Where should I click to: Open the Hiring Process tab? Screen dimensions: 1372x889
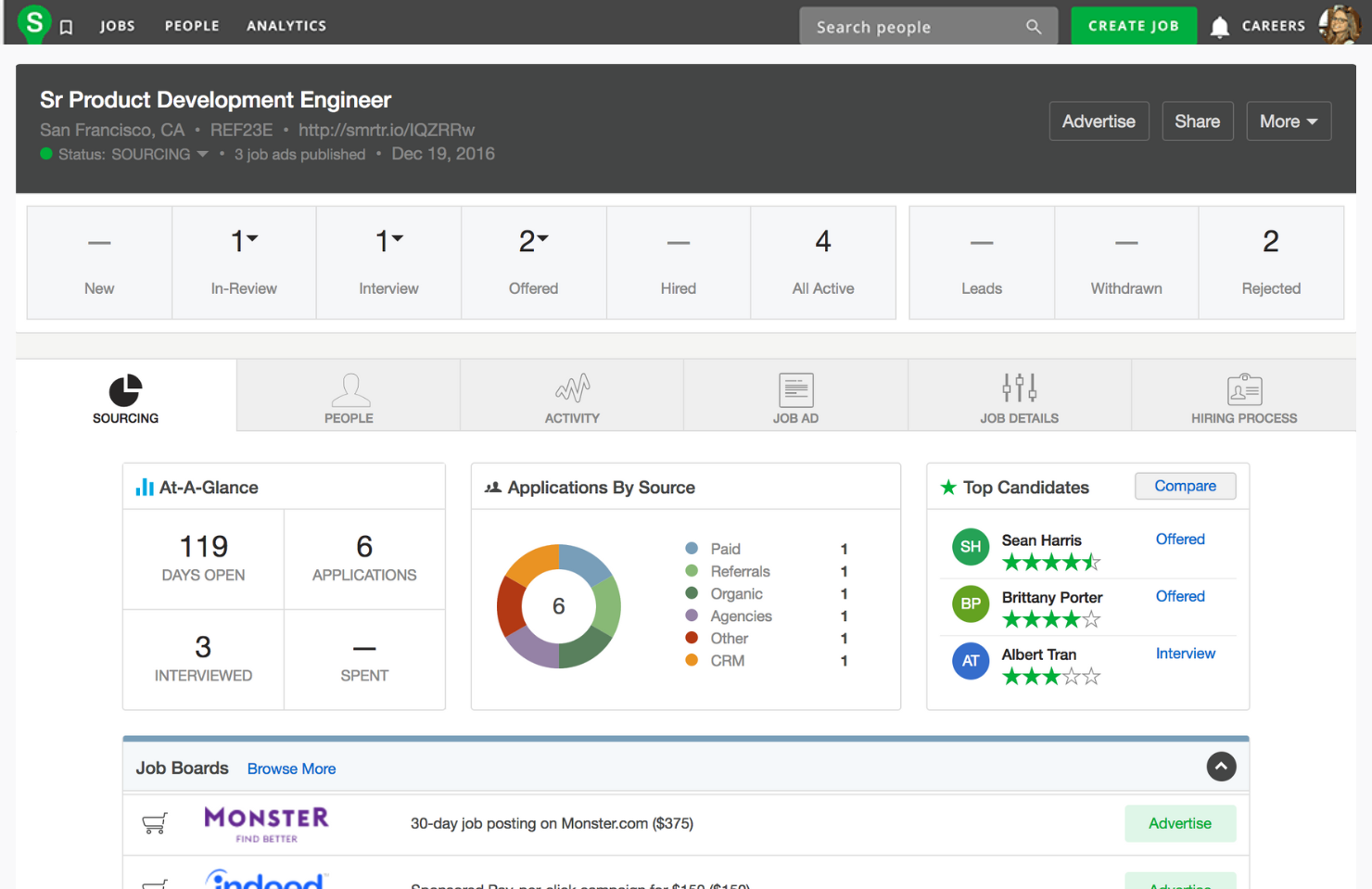(1244, 396)
